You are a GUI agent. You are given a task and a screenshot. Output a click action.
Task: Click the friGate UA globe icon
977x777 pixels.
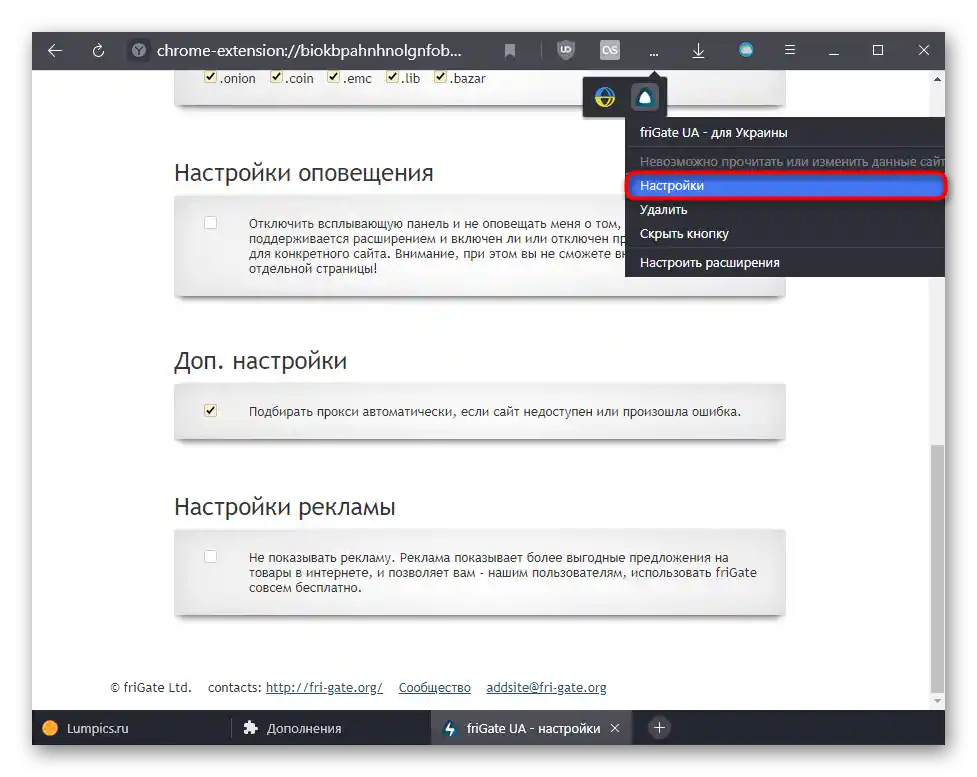(604, 97)
